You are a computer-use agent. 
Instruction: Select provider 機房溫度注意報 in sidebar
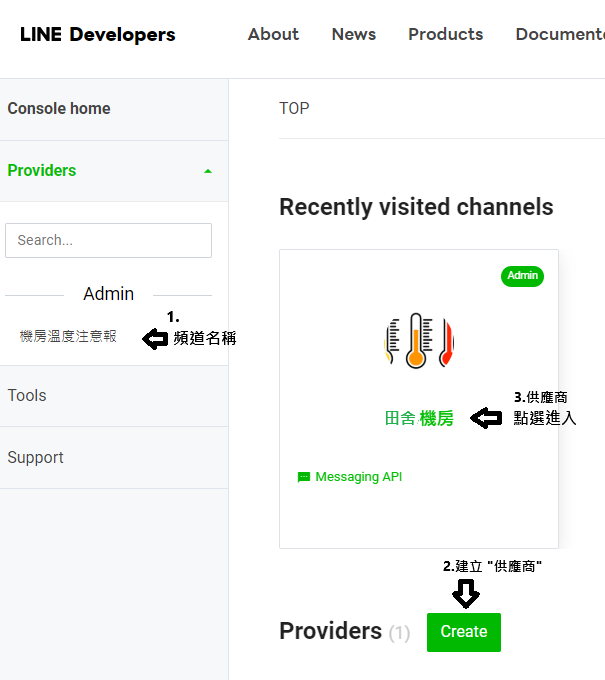click(x=68, y=336)
